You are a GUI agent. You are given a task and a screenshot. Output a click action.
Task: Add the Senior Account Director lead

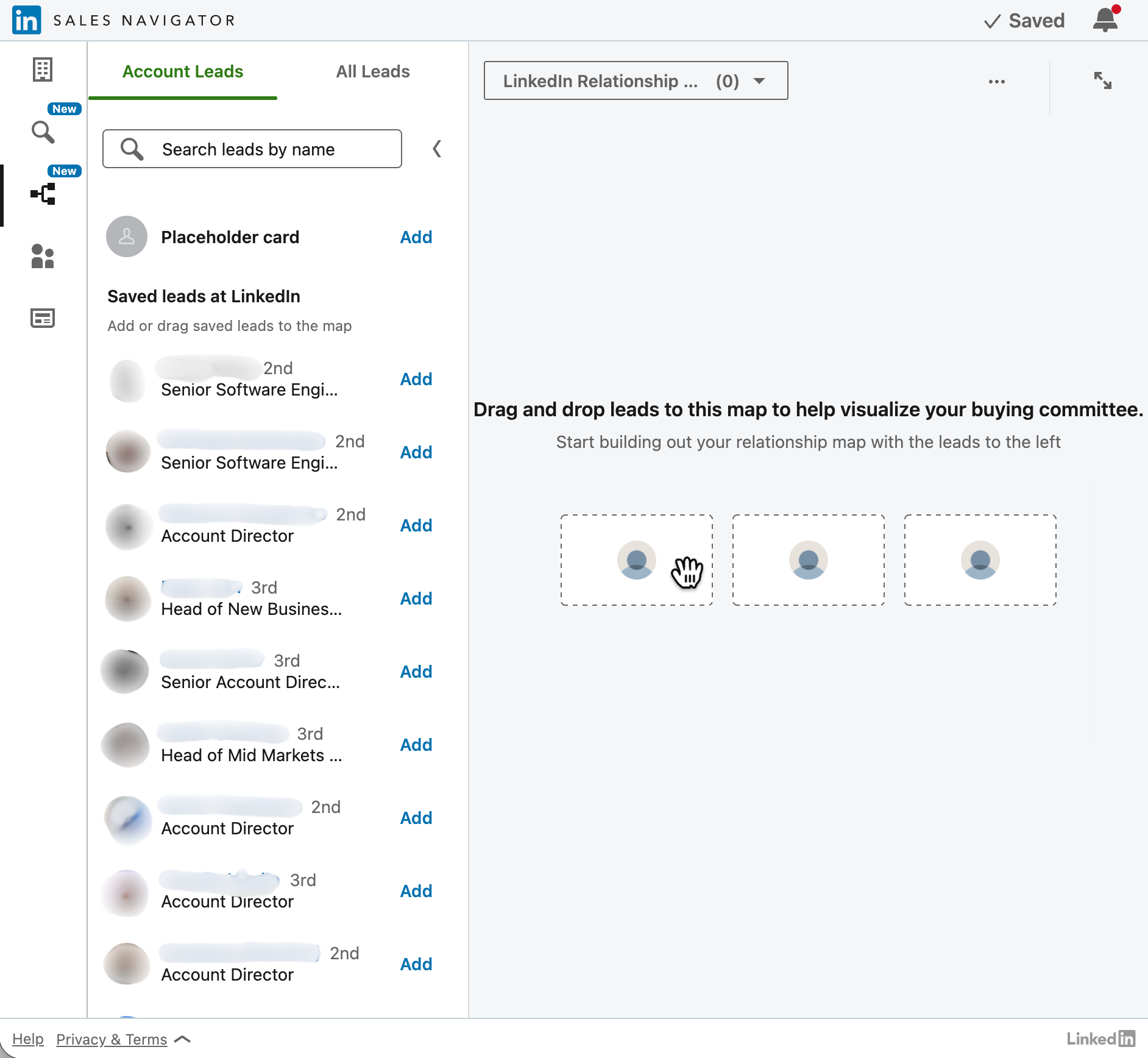[416, 672]
